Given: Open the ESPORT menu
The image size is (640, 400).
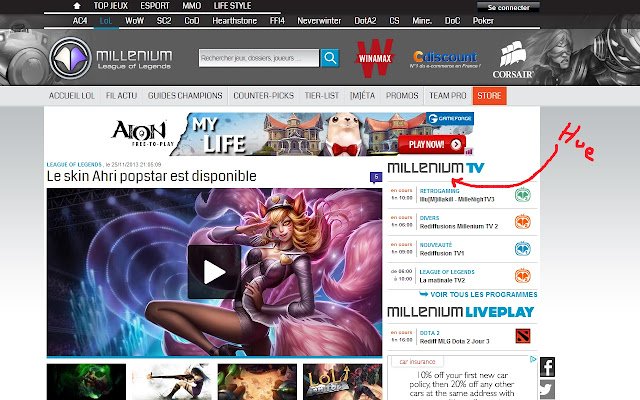Looking at the screenshot, I should [155, 6].
